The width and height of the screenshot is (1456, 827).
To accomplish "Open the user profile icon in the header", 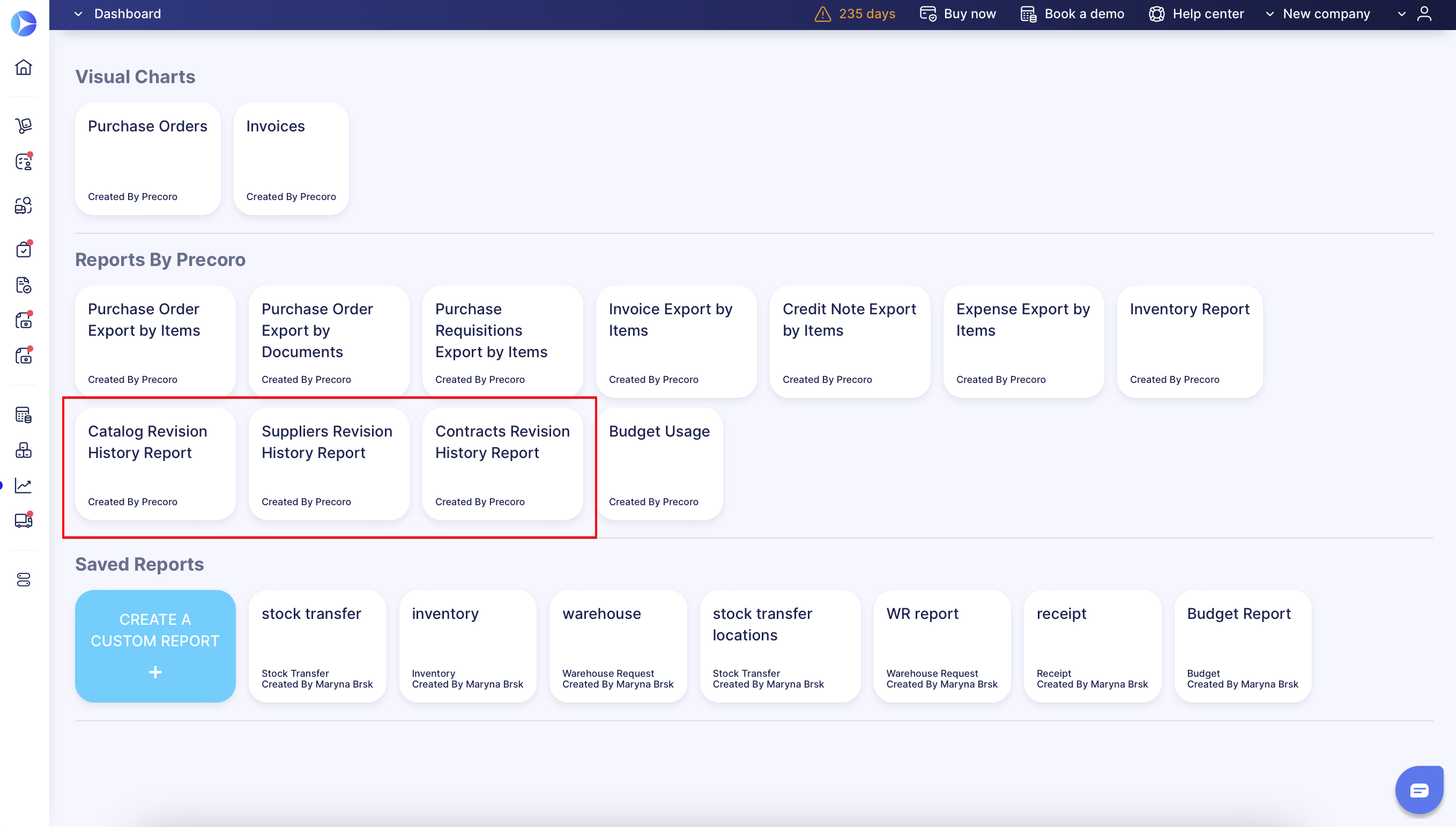I will 1424,13.
